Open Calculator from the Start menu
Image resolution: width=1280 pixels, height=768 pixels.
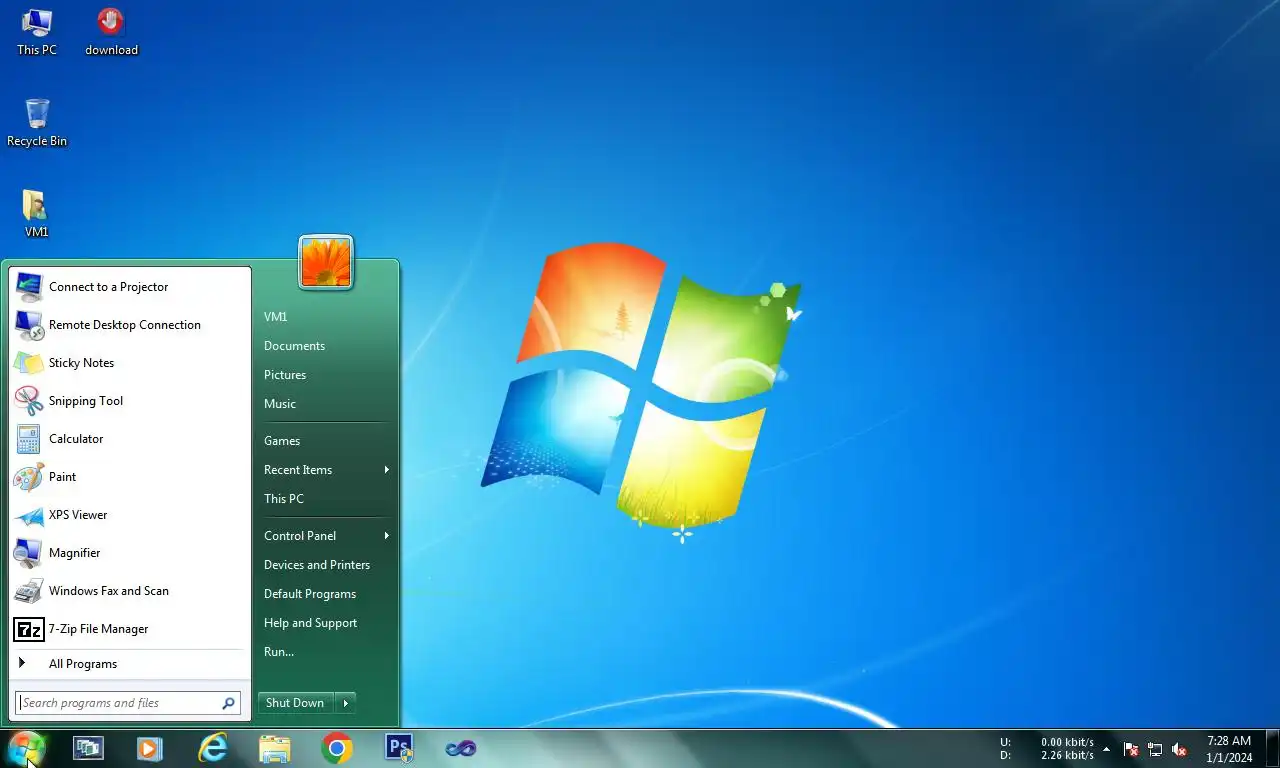129,439
